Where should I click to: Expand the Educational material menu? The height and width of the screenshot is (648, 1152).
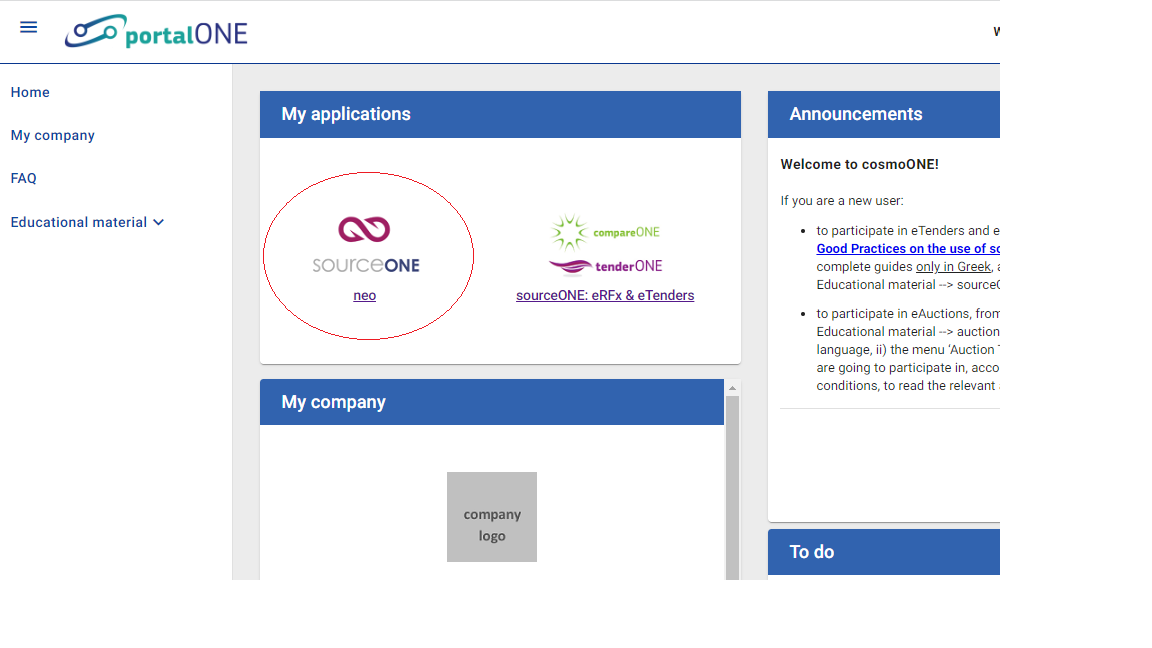[x=77, y=222]
